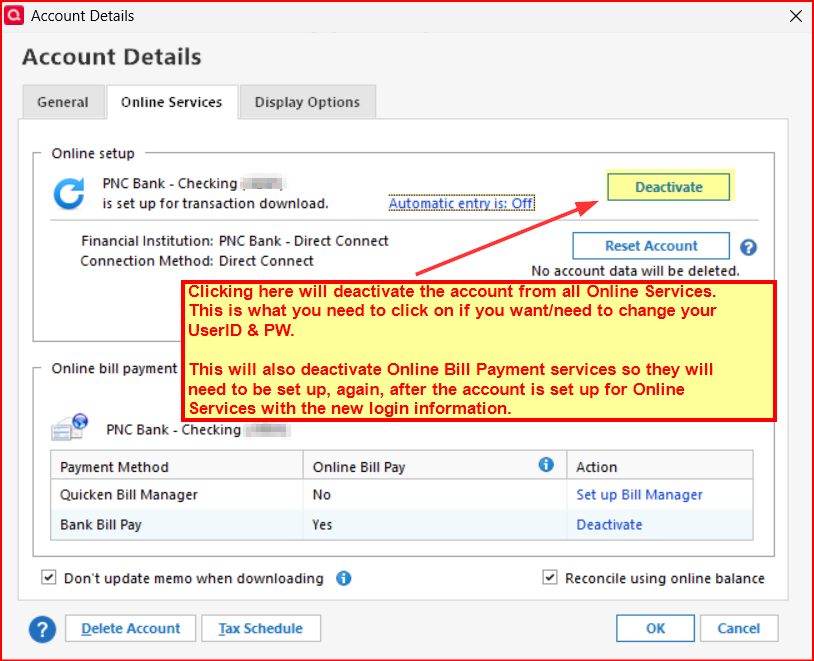The height and width of the screenshot is (661, 814).
Task: Open the blue help icon at bottom left
Action: (x=42, y=629)
